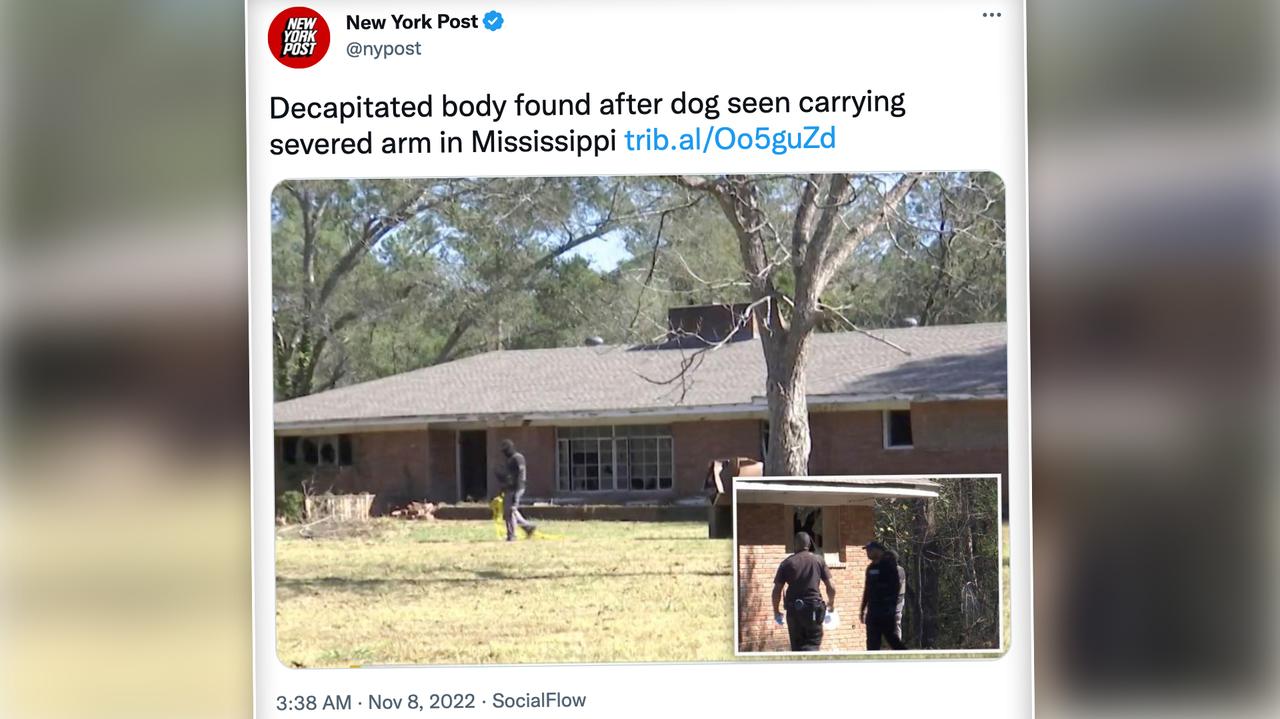Screen dimensions: 1280x719
Task: Click the large front window of house
Action: coord(614,458)
